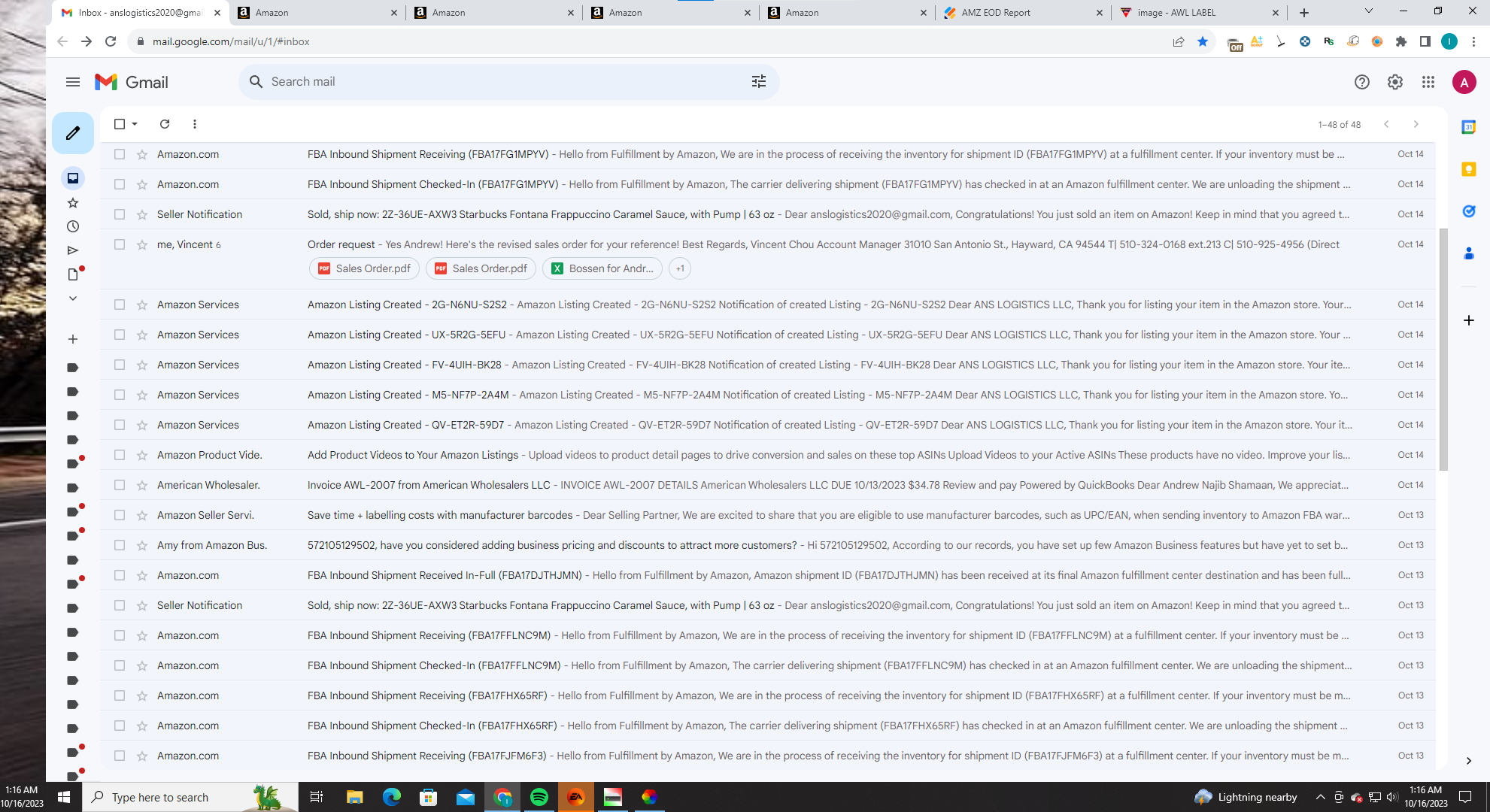The height and width of the screenshot is (812, 1490).
Task: Click the Search mail field
Action: (508, 81)
